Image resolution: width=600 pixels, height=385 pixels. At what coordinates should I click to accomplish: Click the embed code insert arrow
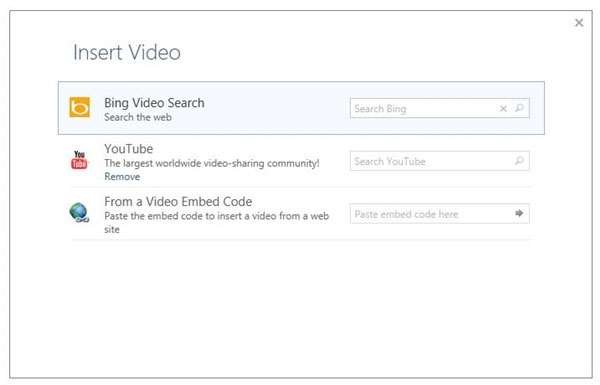click(519, 213)
